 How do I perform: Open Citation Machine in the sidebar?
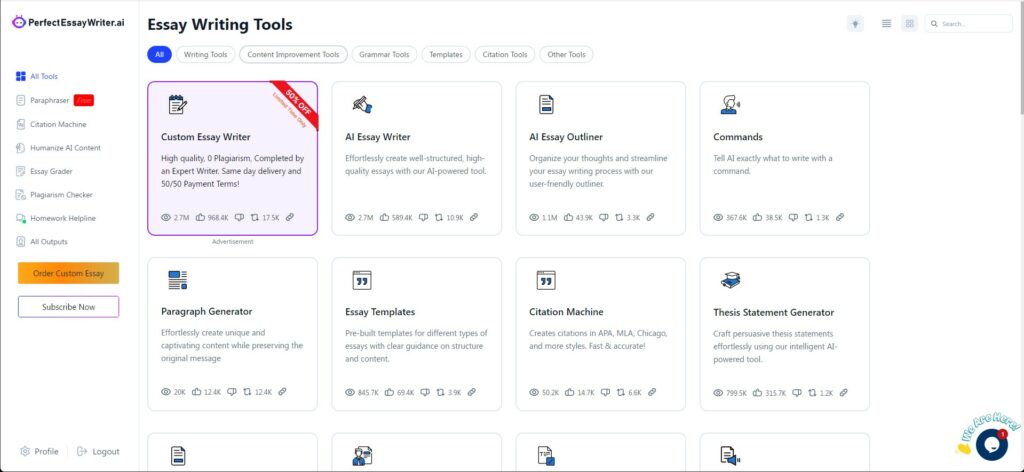tap(51, 124)
